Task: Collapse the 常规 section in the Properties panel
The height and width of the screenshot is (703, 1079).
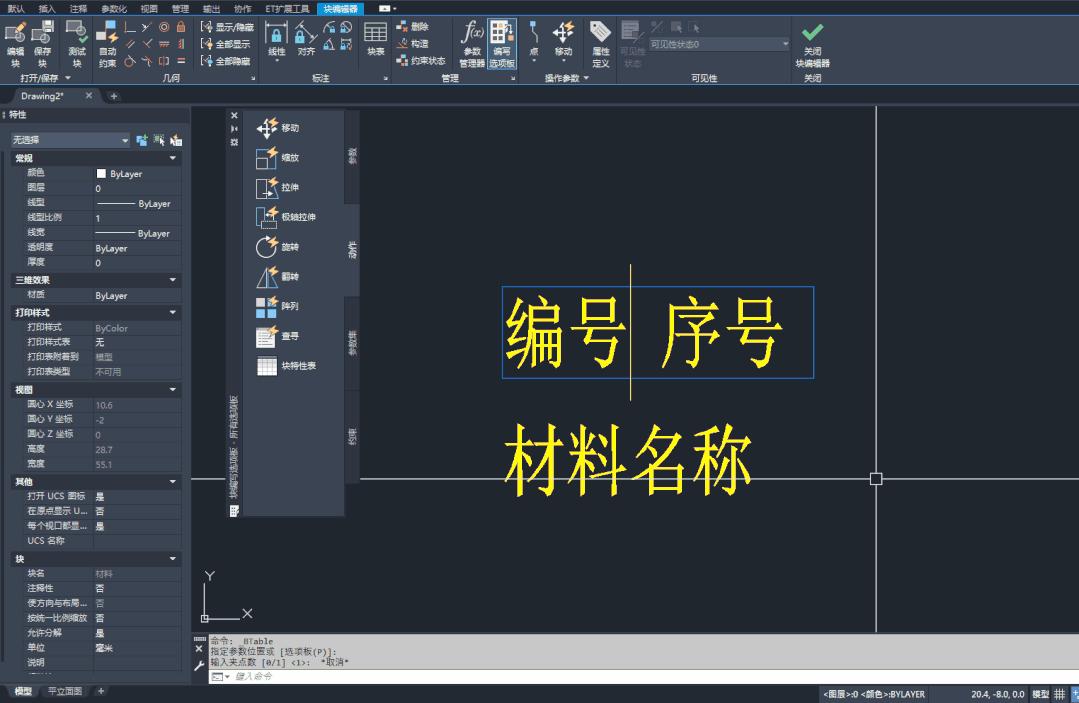Action: point(174,158)
